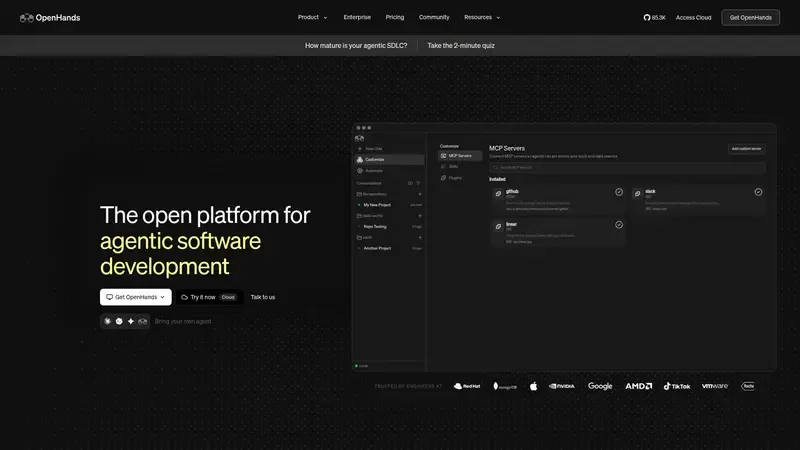Click the TikTok logo

coord(677,386)
